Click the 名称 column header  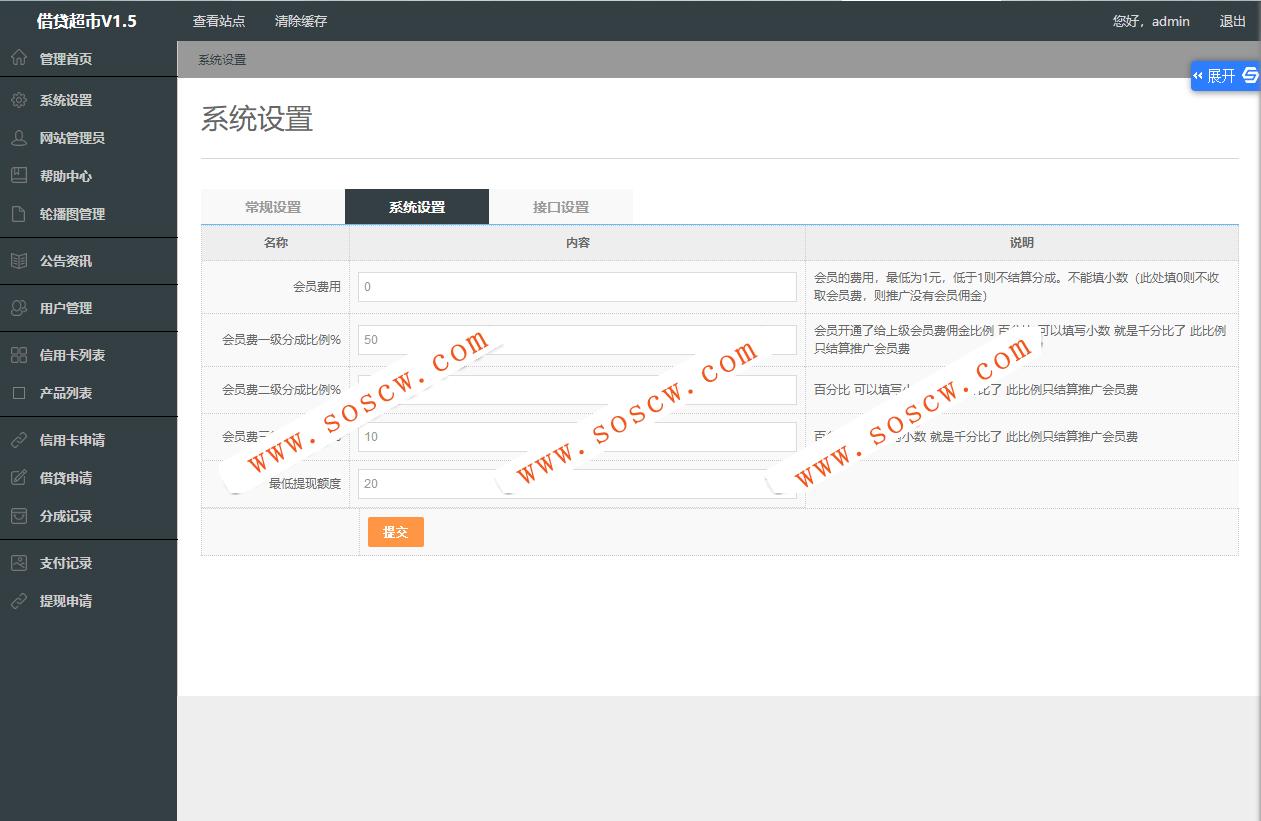coord(276,243)
